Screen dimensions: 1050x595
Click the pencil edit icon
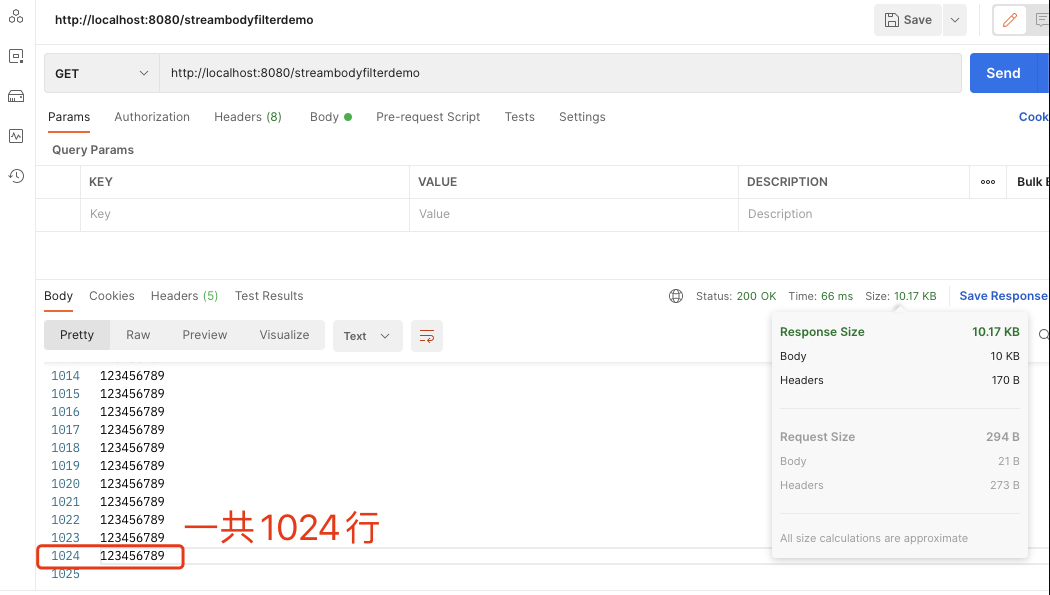pyautogui.click(x=1009, y=20)
